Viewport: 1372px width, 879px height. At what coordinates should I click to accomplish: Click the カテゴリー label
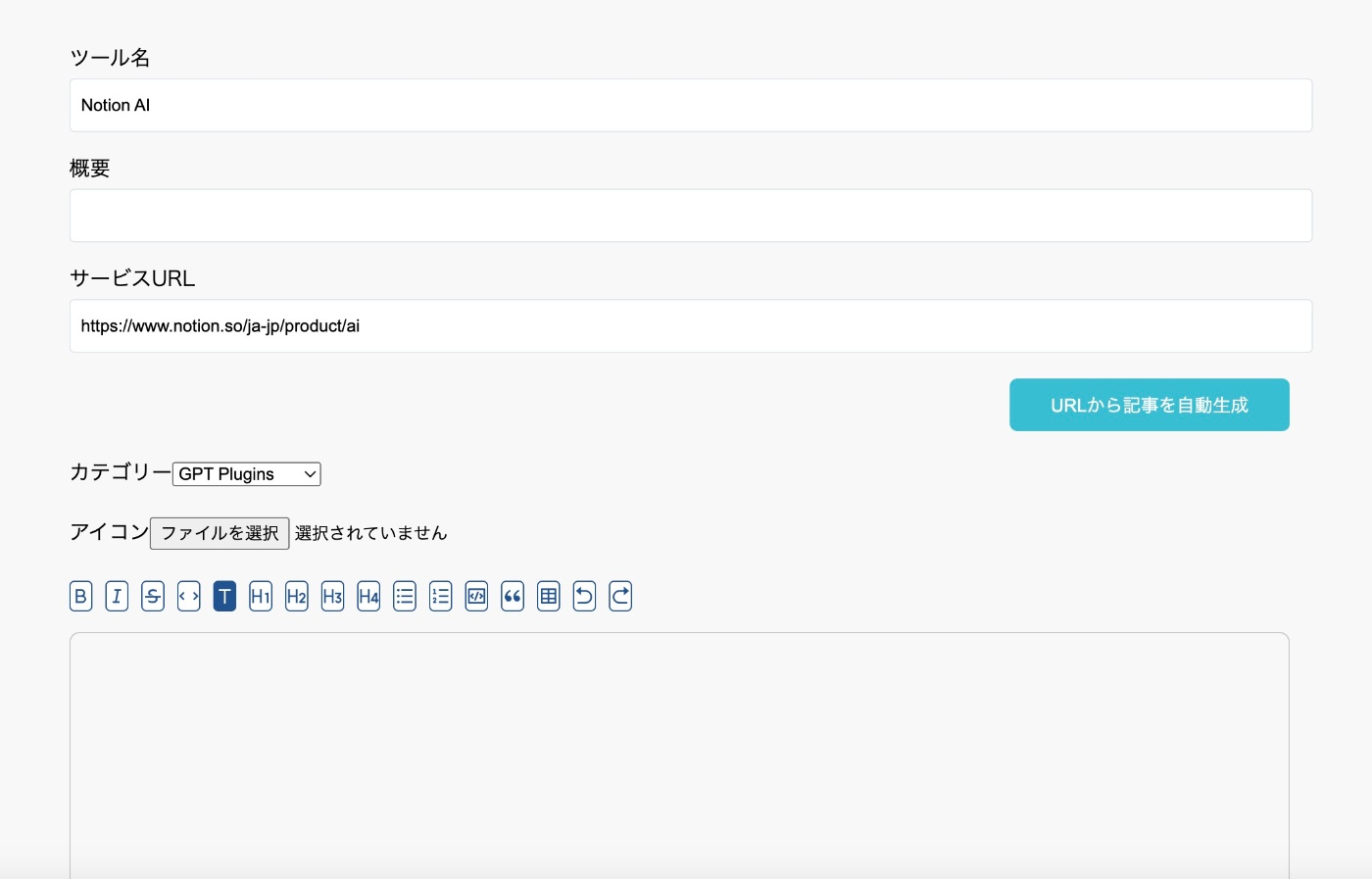(121, 472)
